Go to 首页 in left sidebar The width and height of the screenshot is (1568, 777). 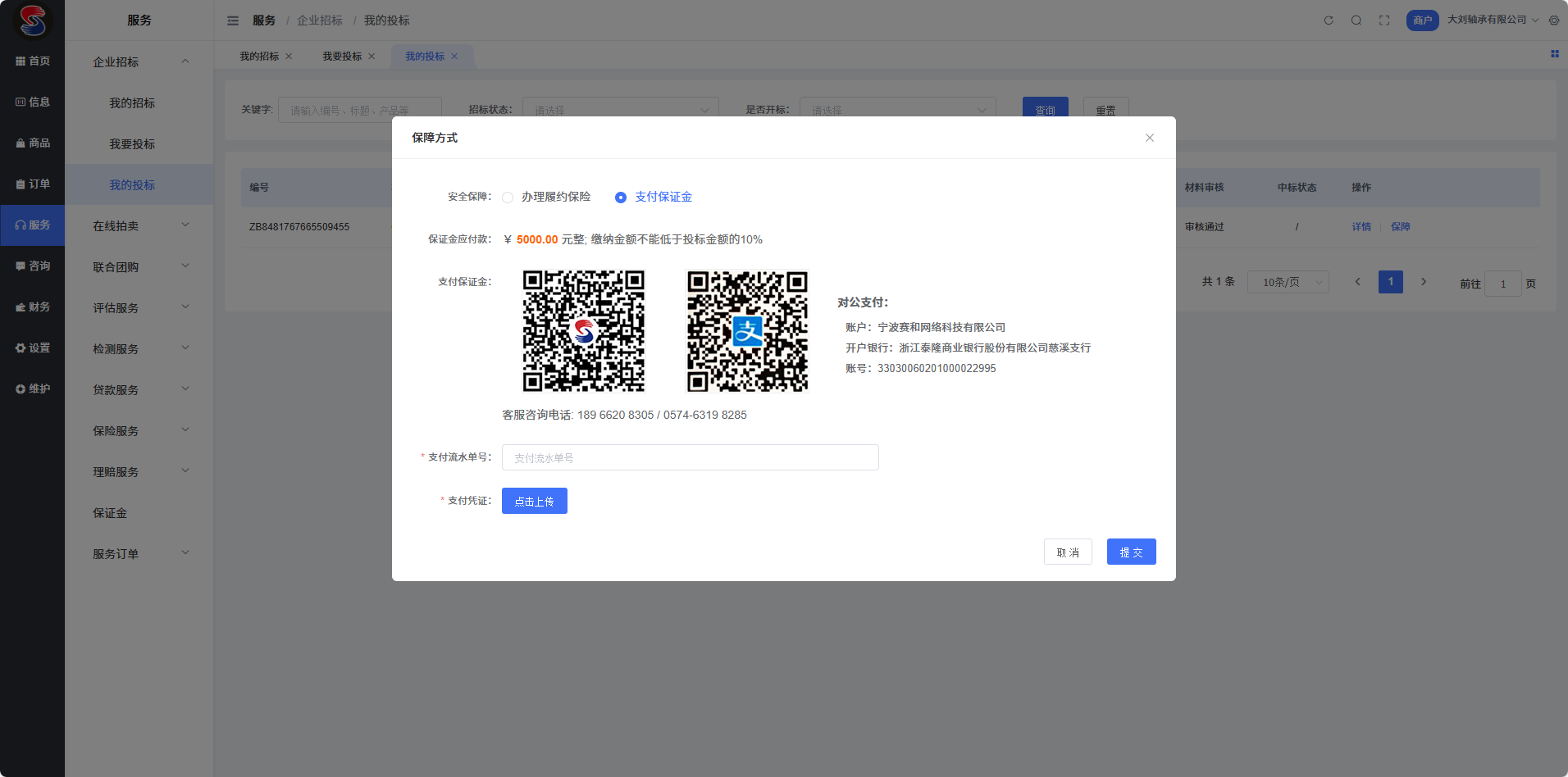click(33, 61)
